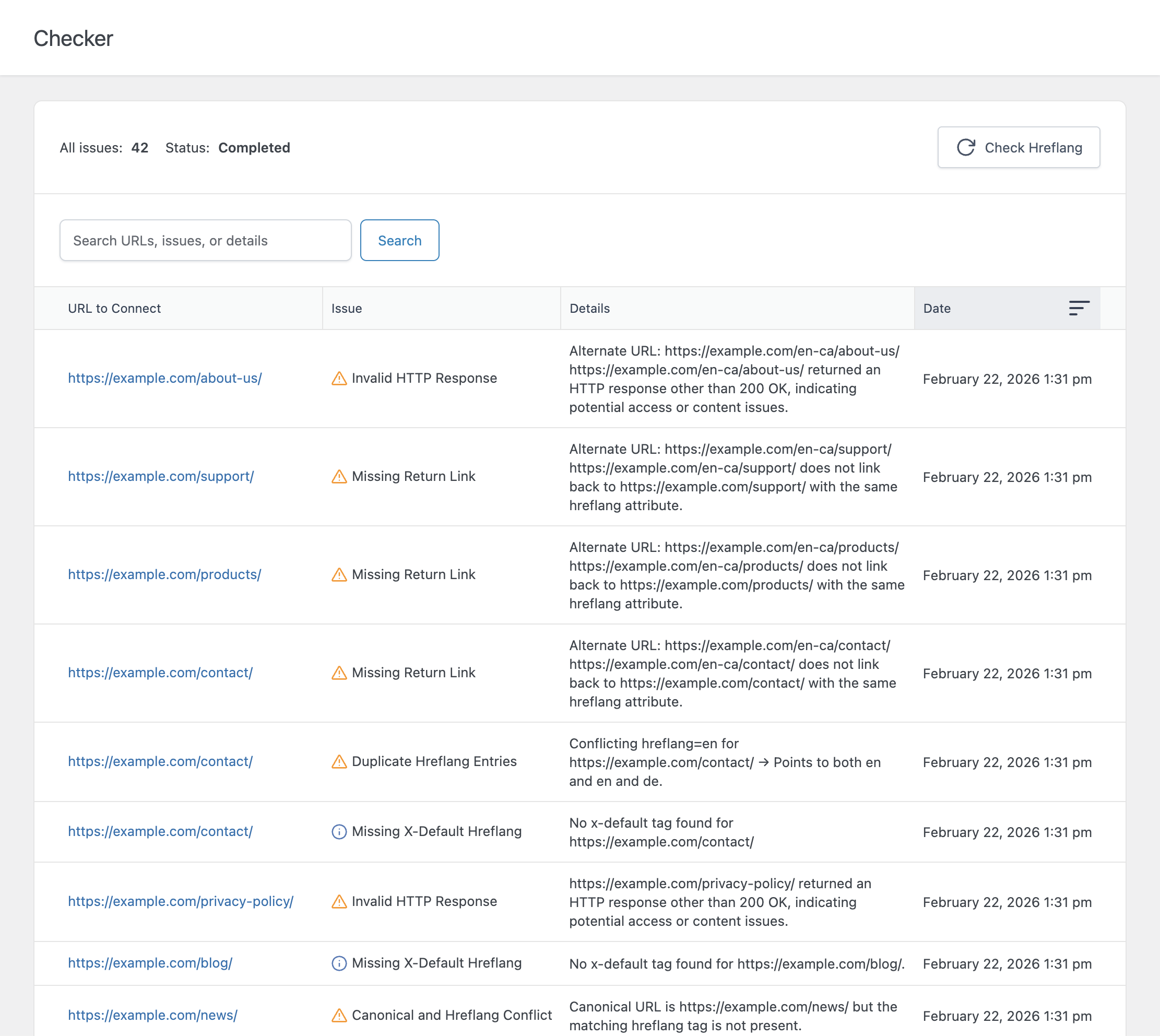Click the URL to Connect column header
Image resolution: width=1160 pixels, height=1036 pixels.
114,308
